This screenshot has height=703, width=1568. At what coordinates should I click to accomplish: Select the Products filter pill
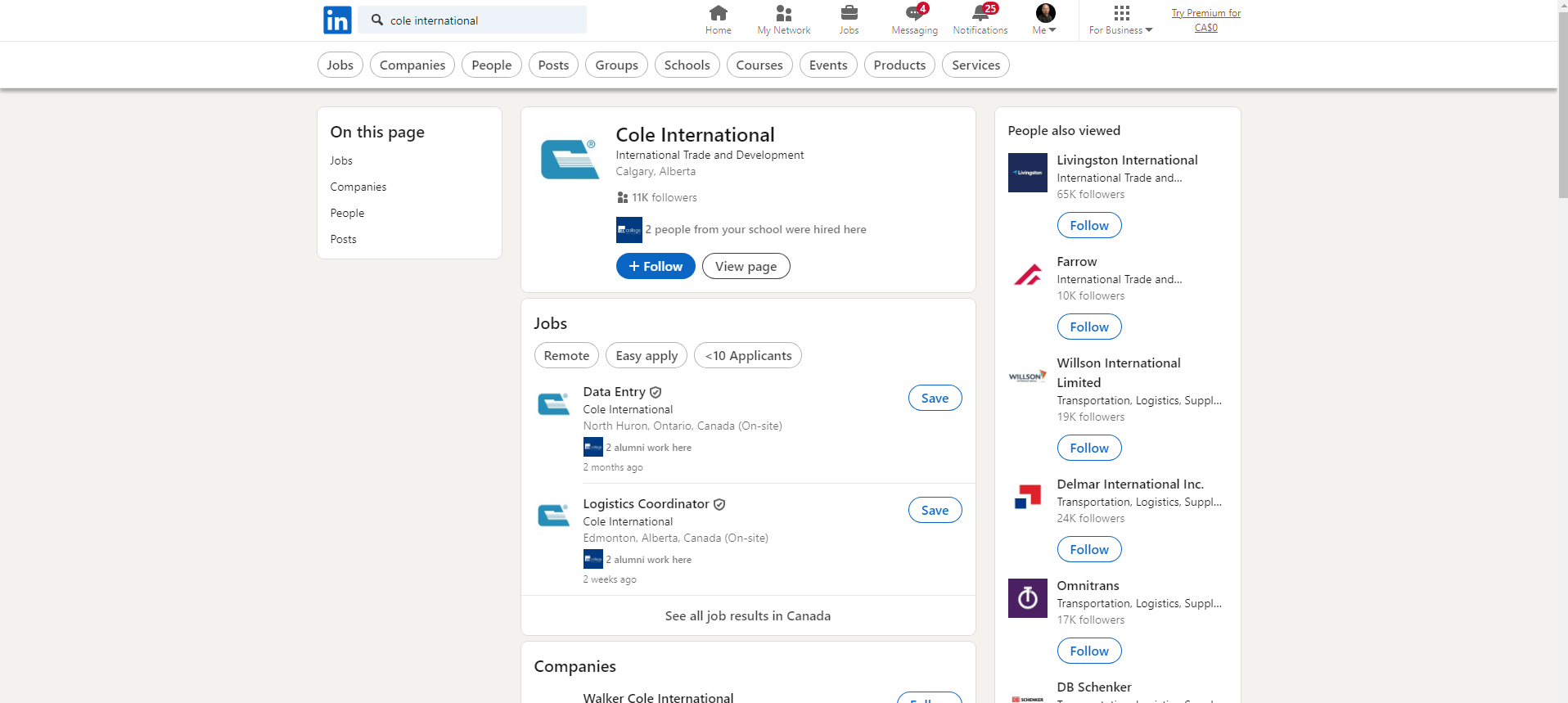899,65
